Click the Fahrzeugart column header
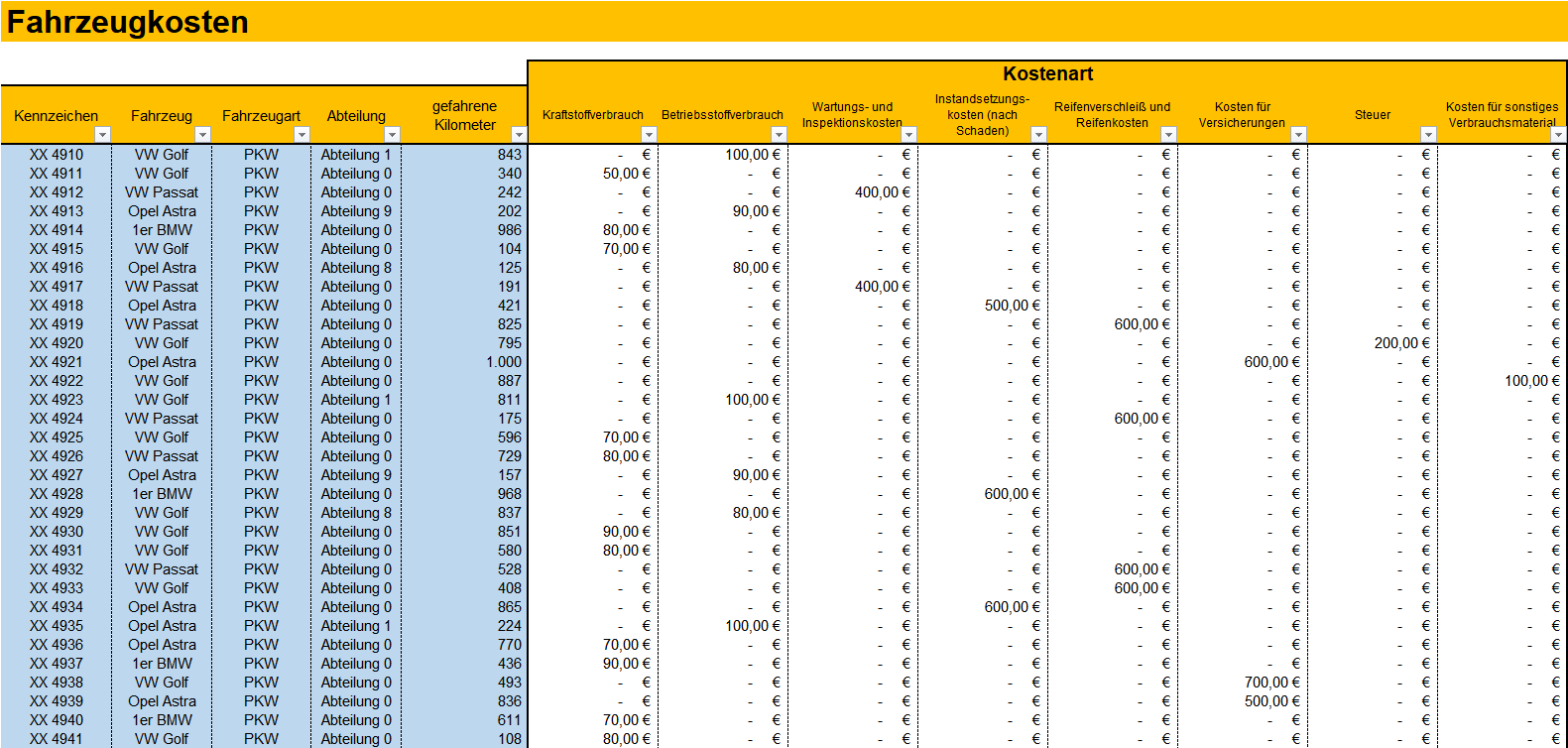The image size is (1568, 748). (261, 115)
